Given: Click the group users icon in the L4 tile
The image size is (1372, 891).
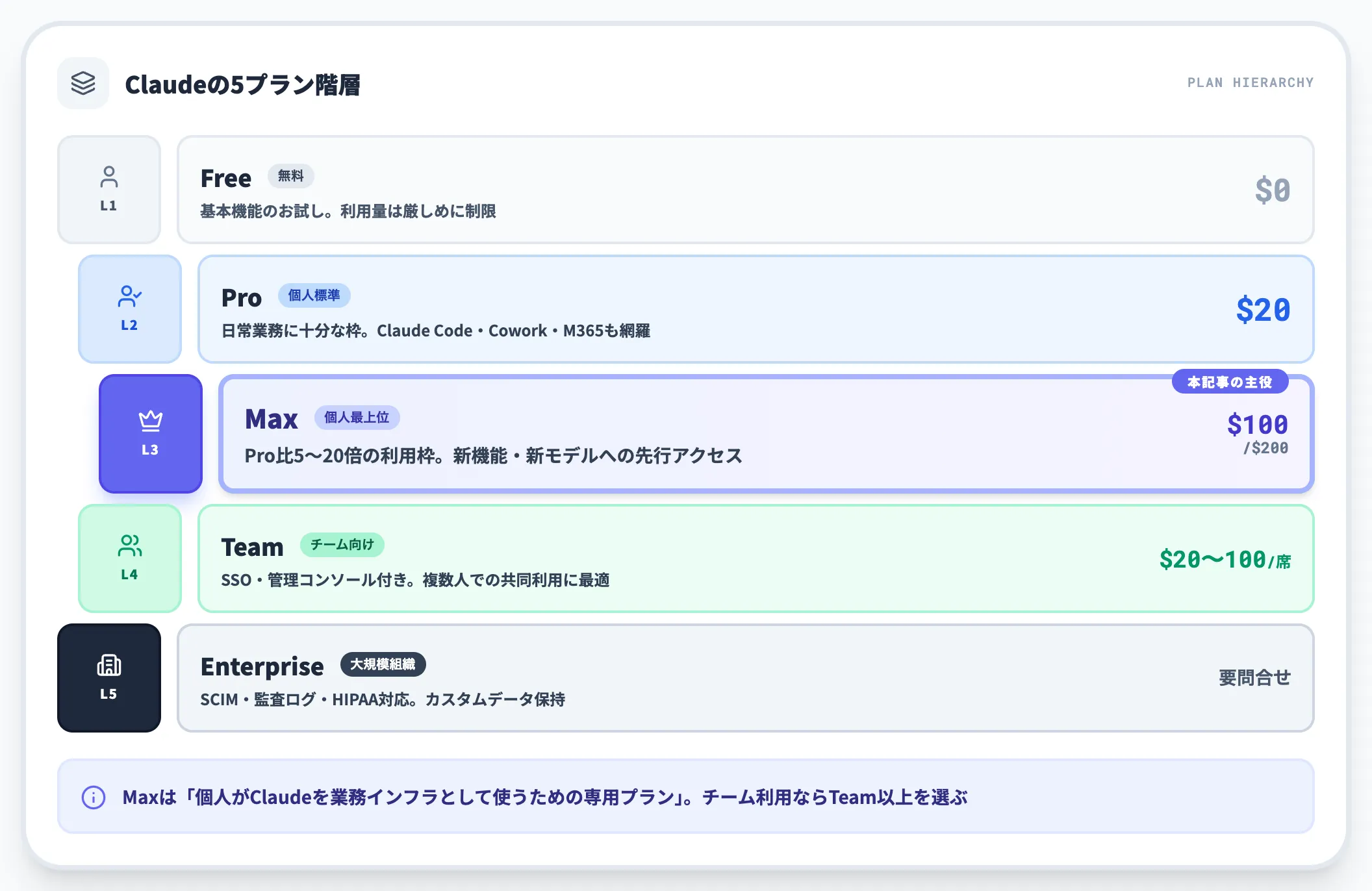Looking at the screenshot, I should 130,546.
